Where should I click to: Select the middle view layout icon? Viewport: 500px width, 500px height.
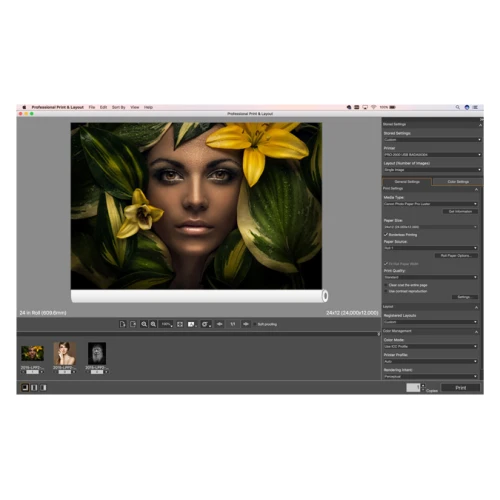tap(34, 387)
